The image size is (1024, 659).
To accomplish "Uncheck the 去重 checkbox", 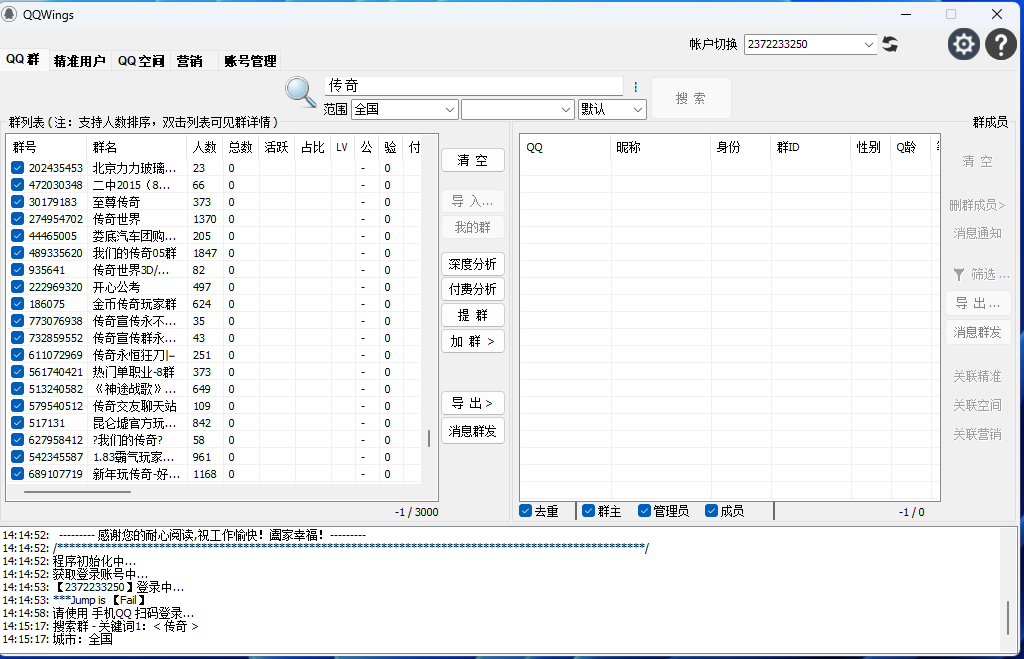I will click(x=526, y=511).
